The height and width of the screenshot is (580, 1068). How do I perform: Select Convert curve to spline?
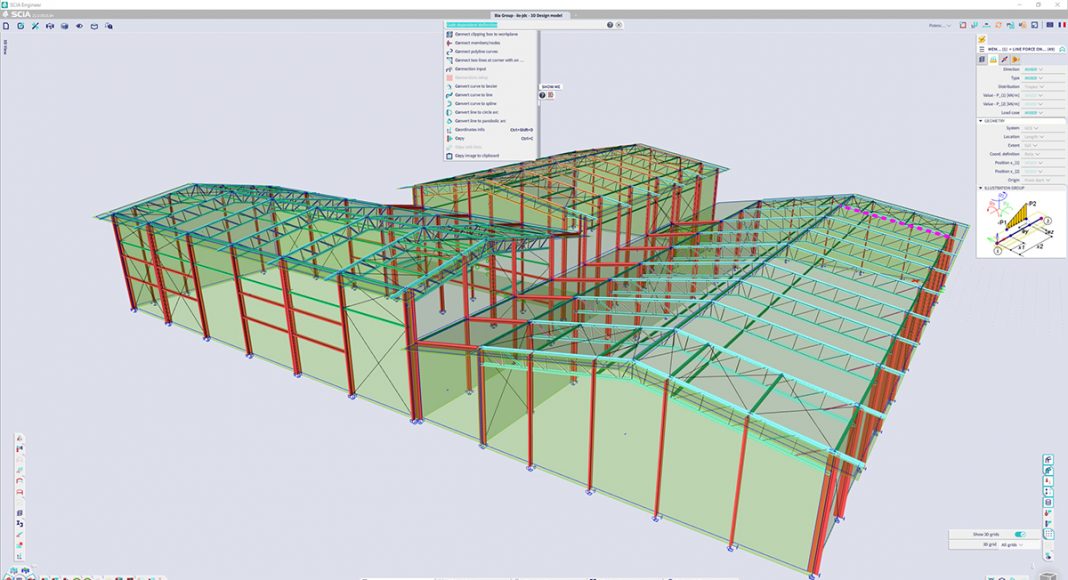(475, 103)
